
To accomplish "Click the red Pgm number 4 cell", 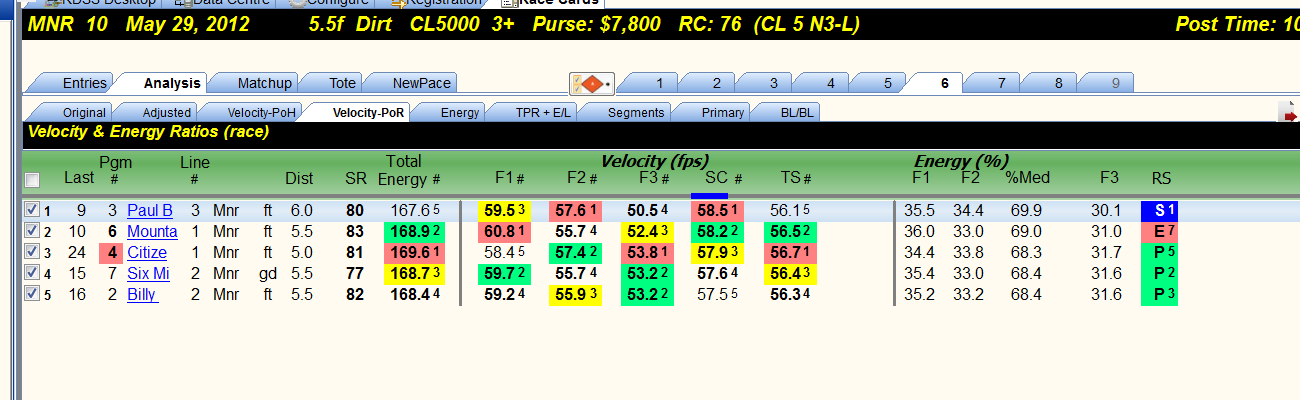I will pyautogui.click(x=113, y=253).
